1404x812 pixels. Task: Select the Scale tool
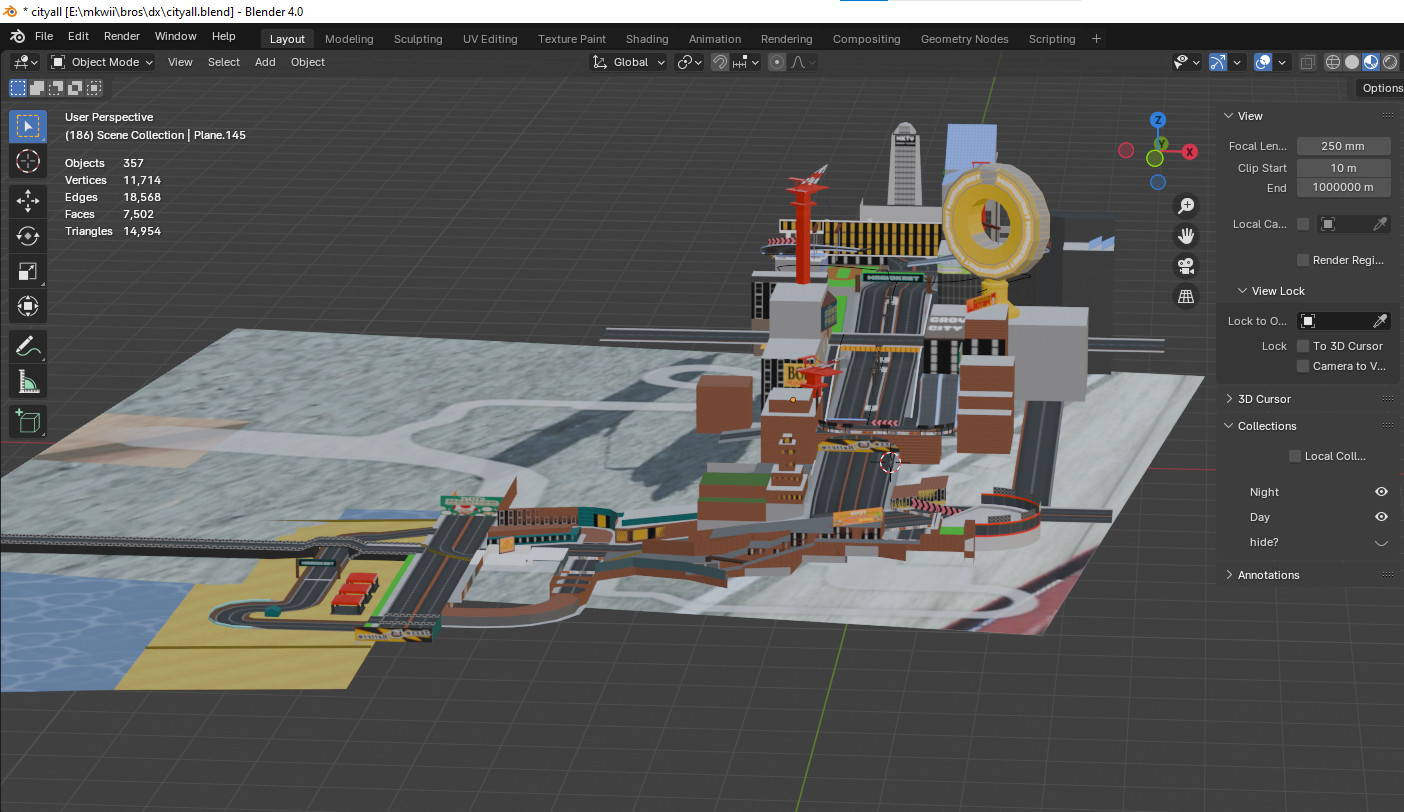click(28, 271)
